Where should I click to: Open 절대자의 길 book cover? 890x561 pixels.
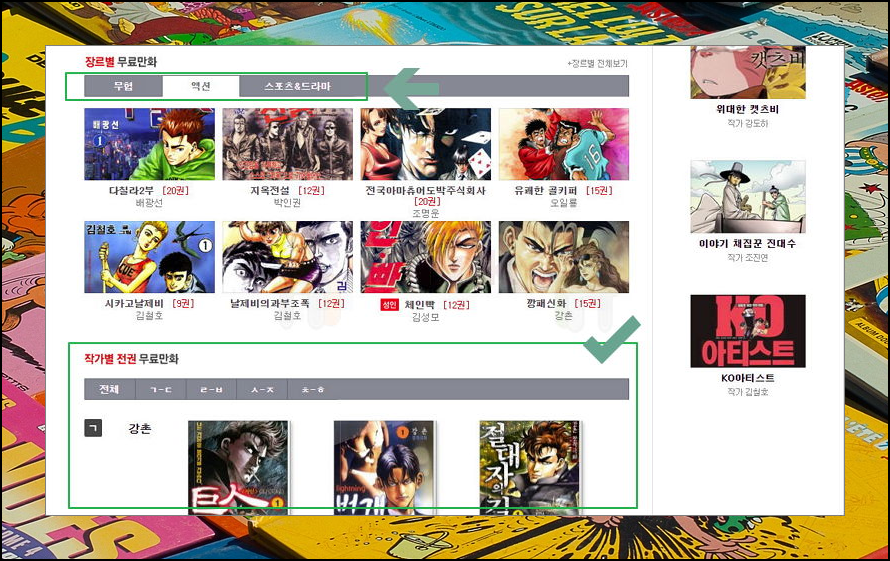coord(530,468)
